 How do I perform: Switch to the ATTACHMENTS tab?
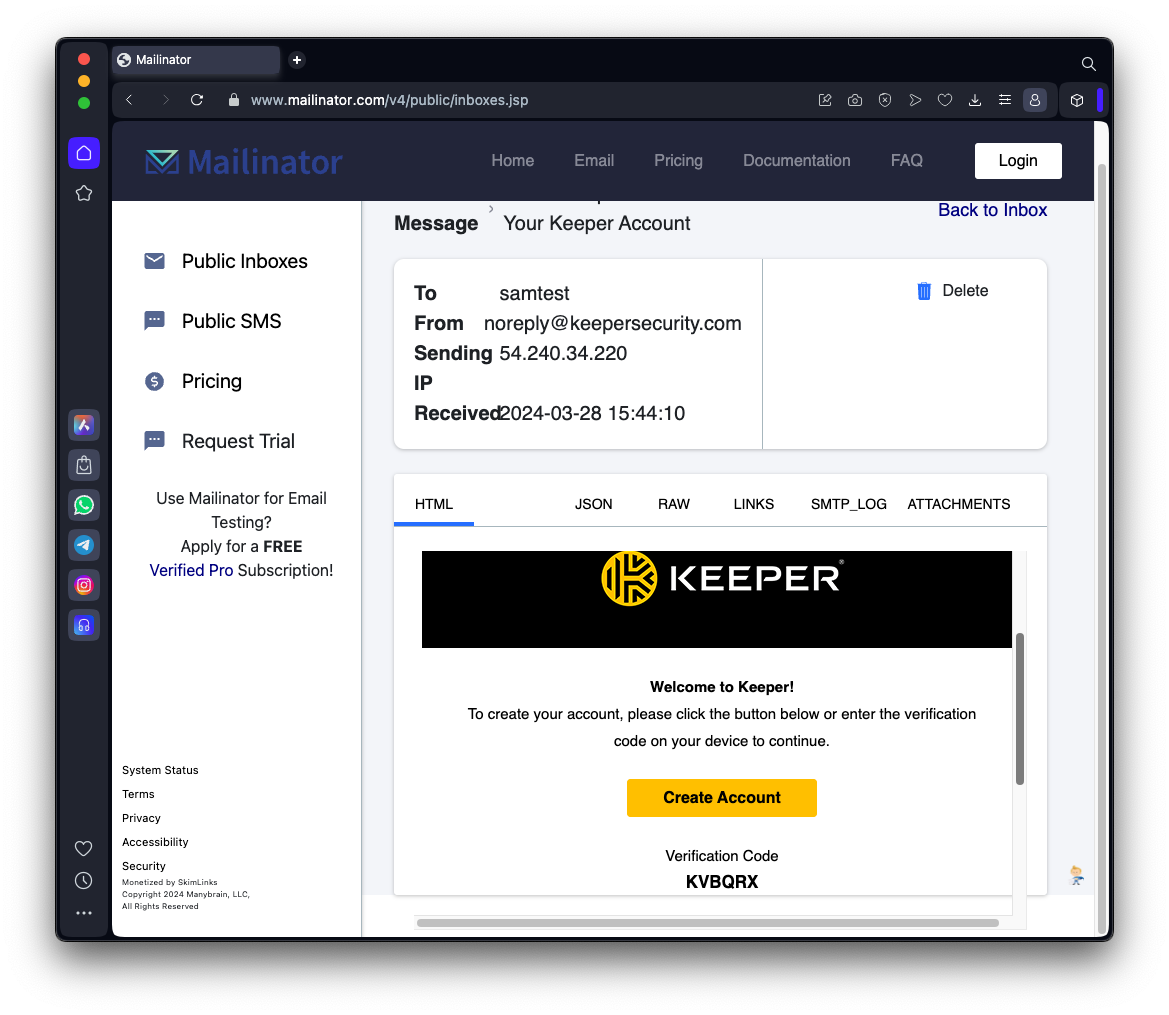(959, 504)
